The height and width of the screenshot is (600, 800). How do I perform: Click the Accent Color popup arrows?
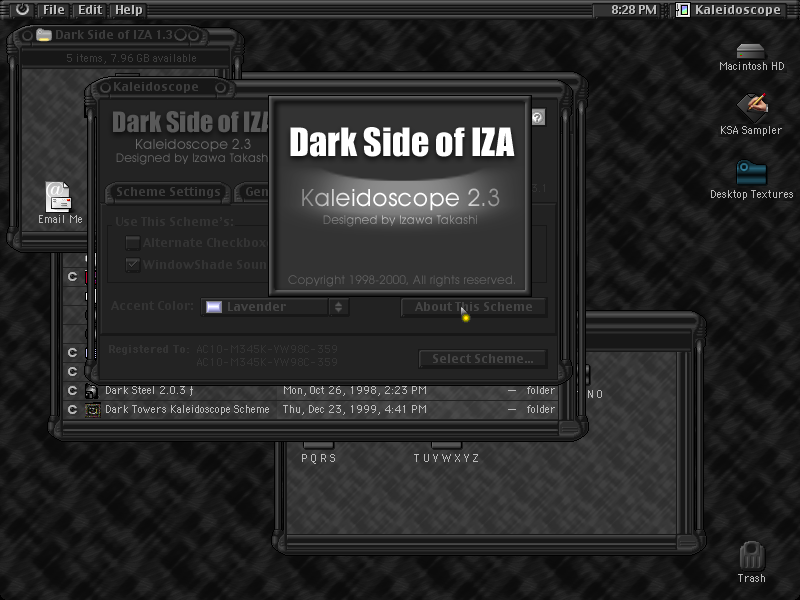click(x=338, y=307)
